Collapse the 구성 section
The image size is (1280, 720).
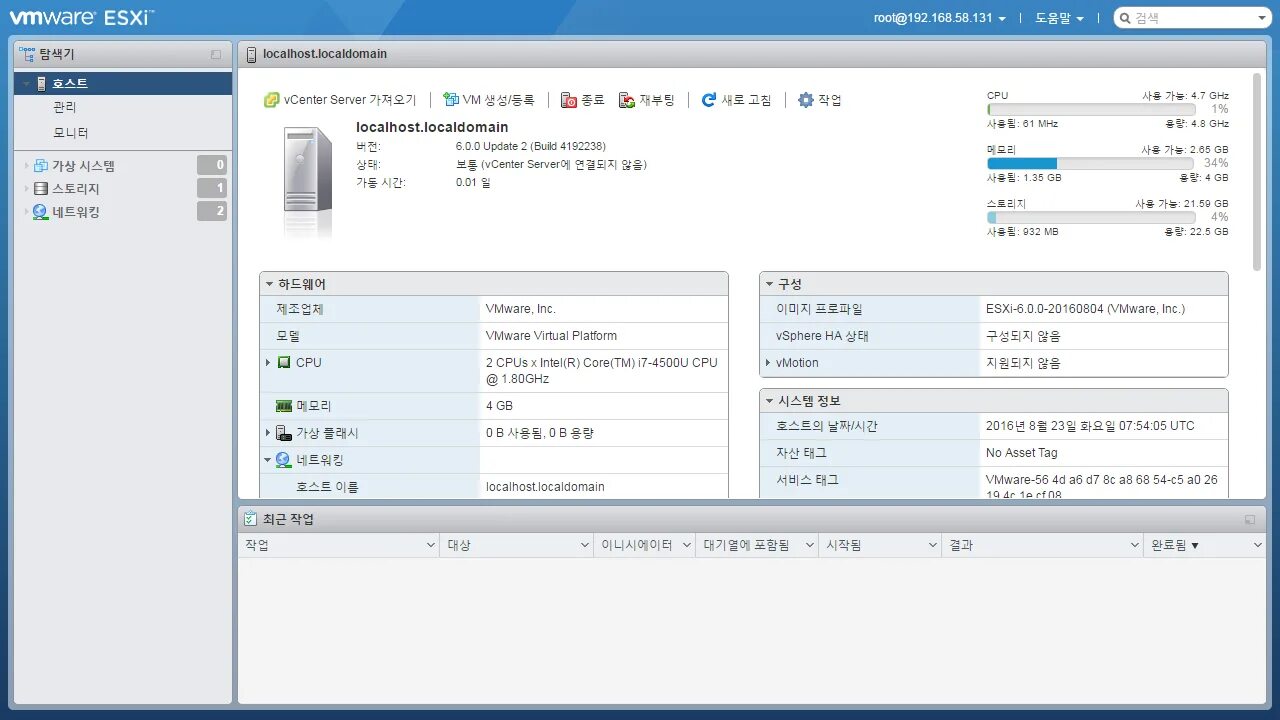click(770, 284)
